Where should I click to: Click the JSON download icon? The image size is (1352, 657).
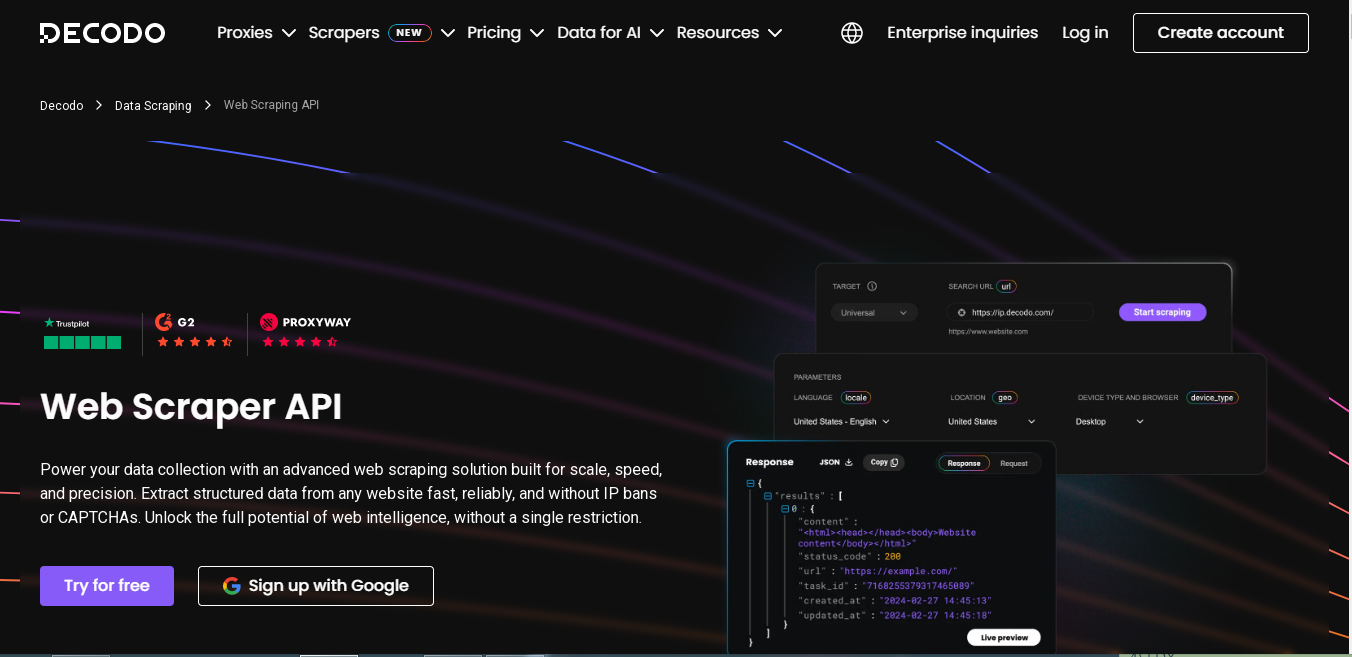point(849,462)
